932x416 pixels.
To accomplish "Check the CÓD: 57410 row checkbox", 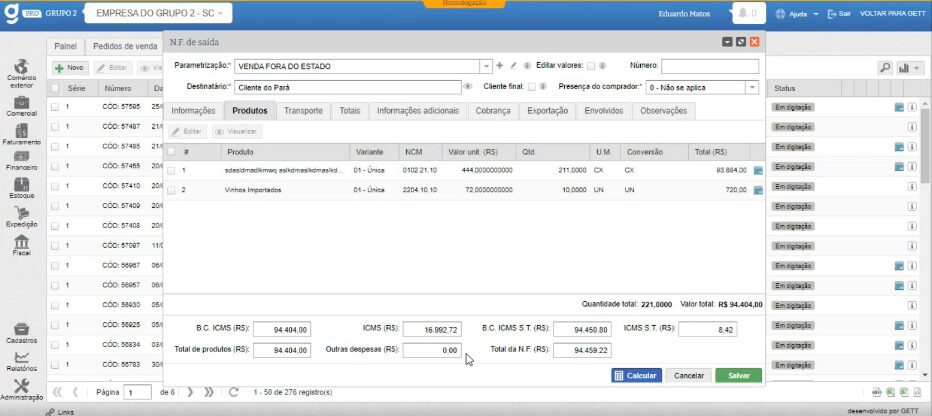I will [x=55, y=186].
